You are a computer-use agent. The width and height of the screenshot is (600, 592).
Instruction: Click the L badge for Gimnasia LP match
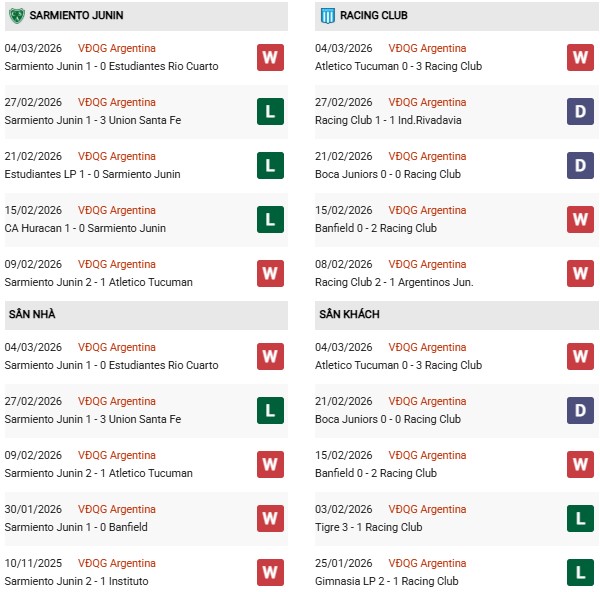pyautogui.click(x=580, y=572)
